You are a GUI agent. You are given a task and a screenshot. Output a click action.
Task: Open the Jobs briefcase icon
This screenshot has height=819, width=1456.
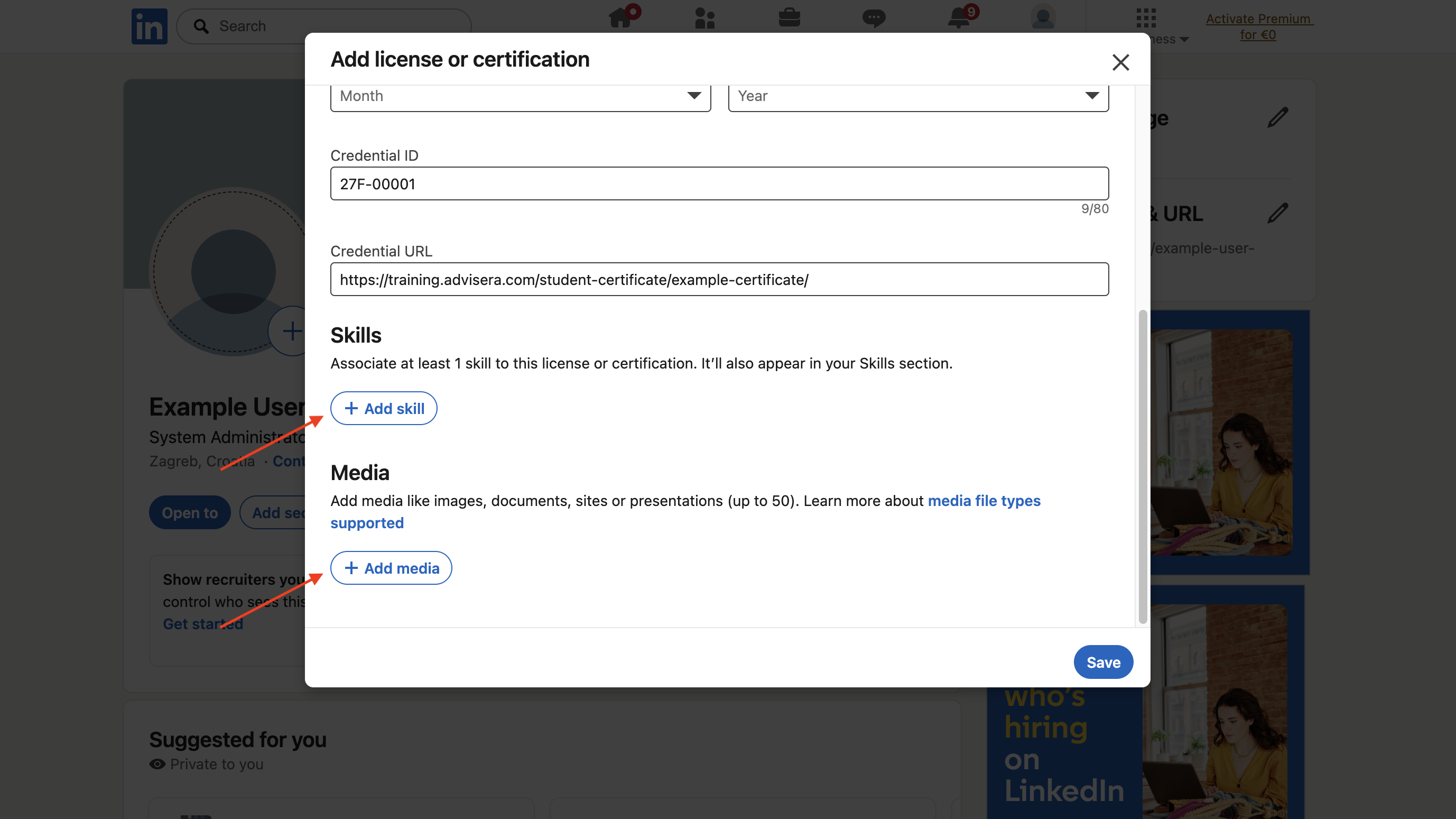click(x=789, y=17)
